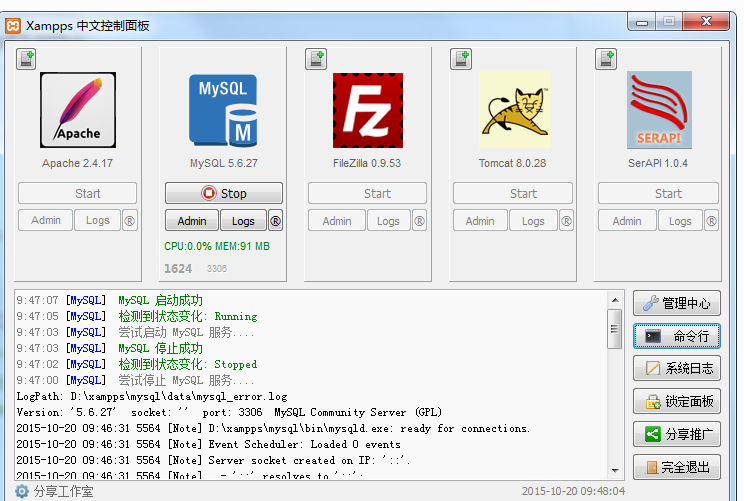Open 命令行 command line

coord(677,336)
